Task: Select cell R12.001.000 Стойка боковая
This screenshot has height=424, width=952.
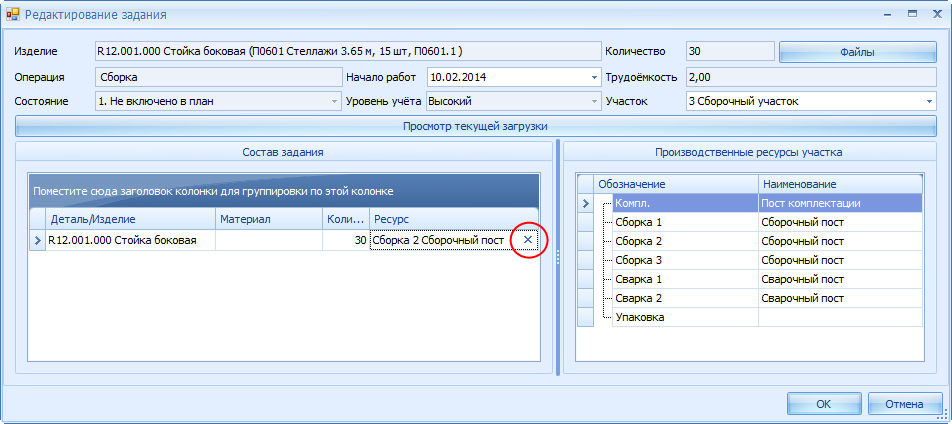Action: 131,241
